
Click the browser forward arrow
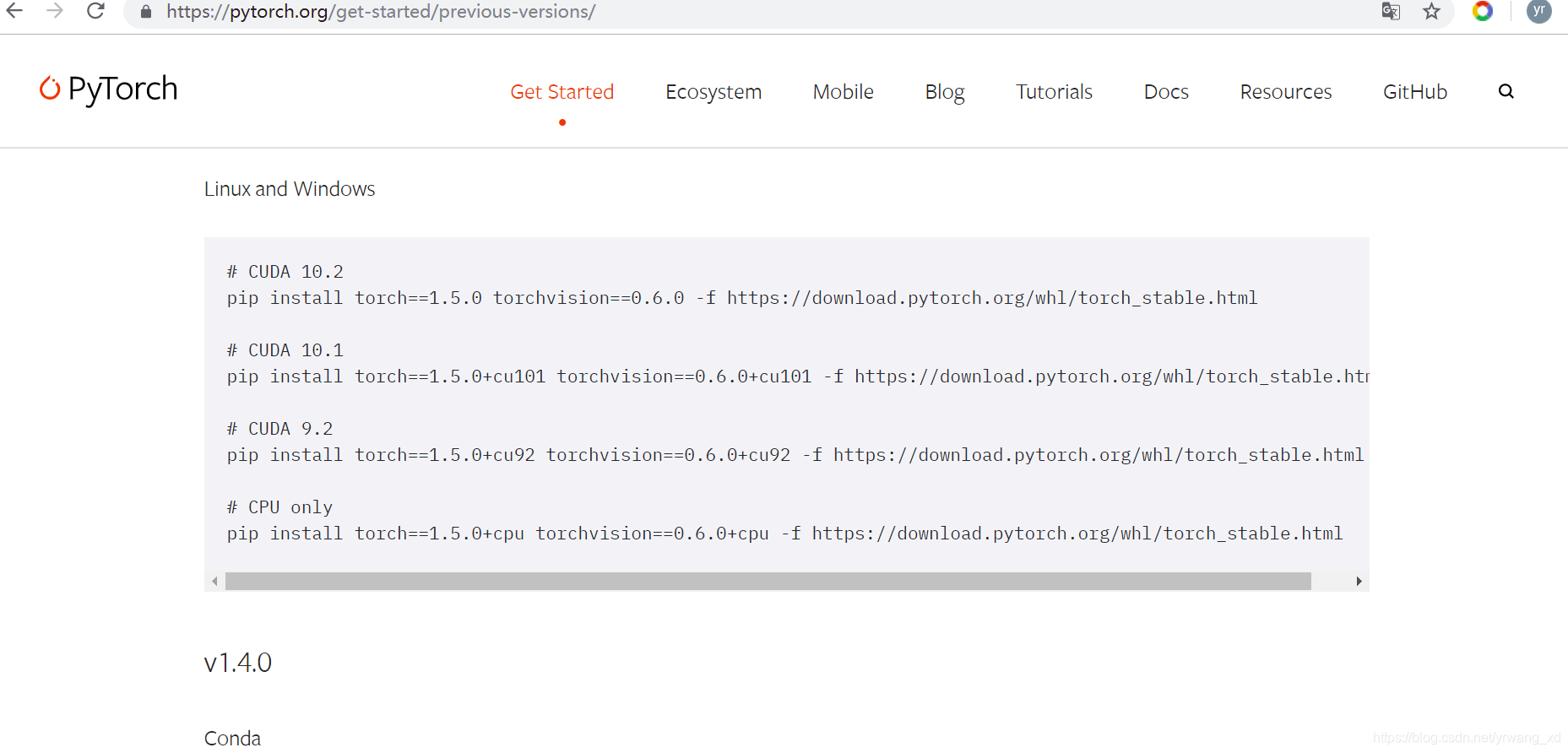[x=55, y=11]
